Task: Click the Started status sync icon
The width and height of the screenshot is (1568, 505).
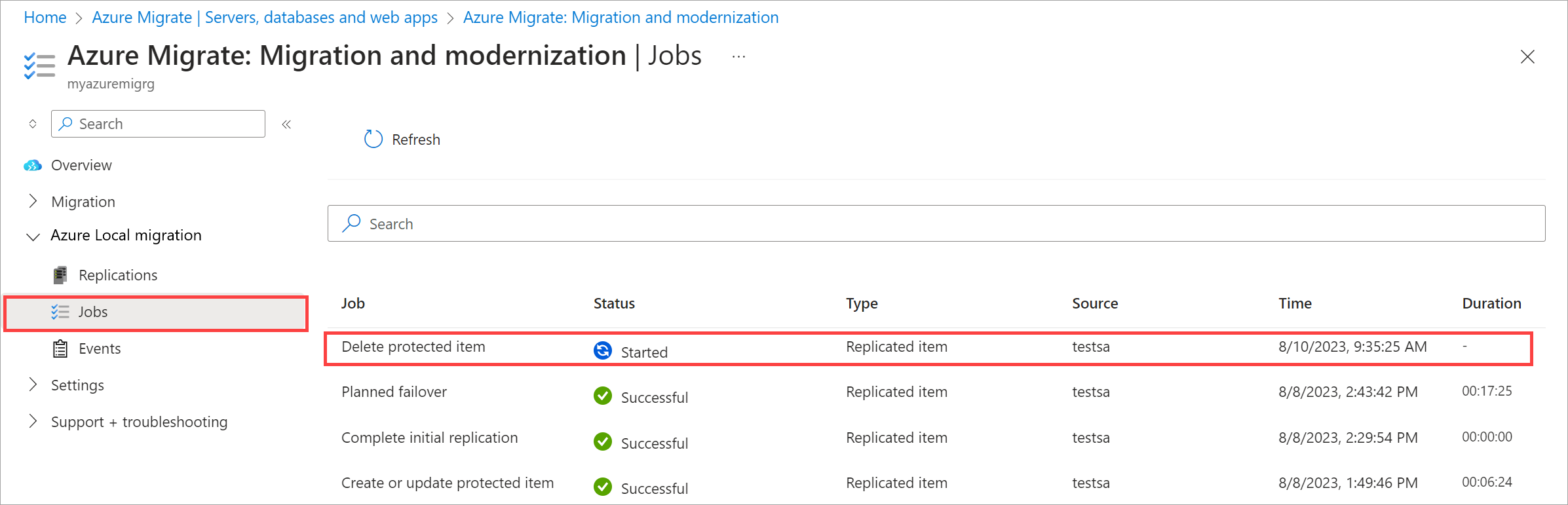Action: tap(603, 351)
